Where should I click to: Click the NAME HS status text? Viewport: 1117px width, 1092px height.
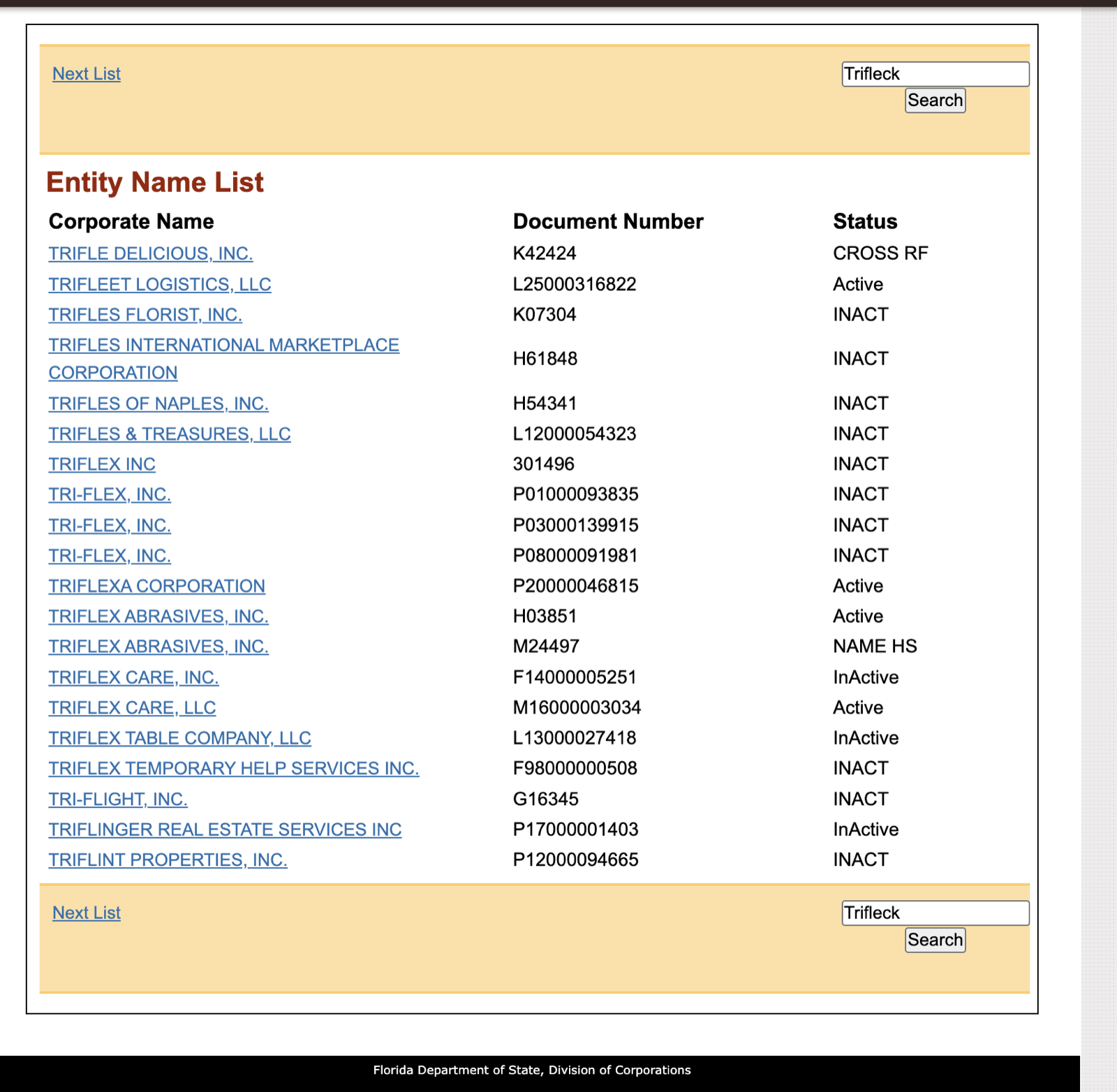(x=875, y=647)
